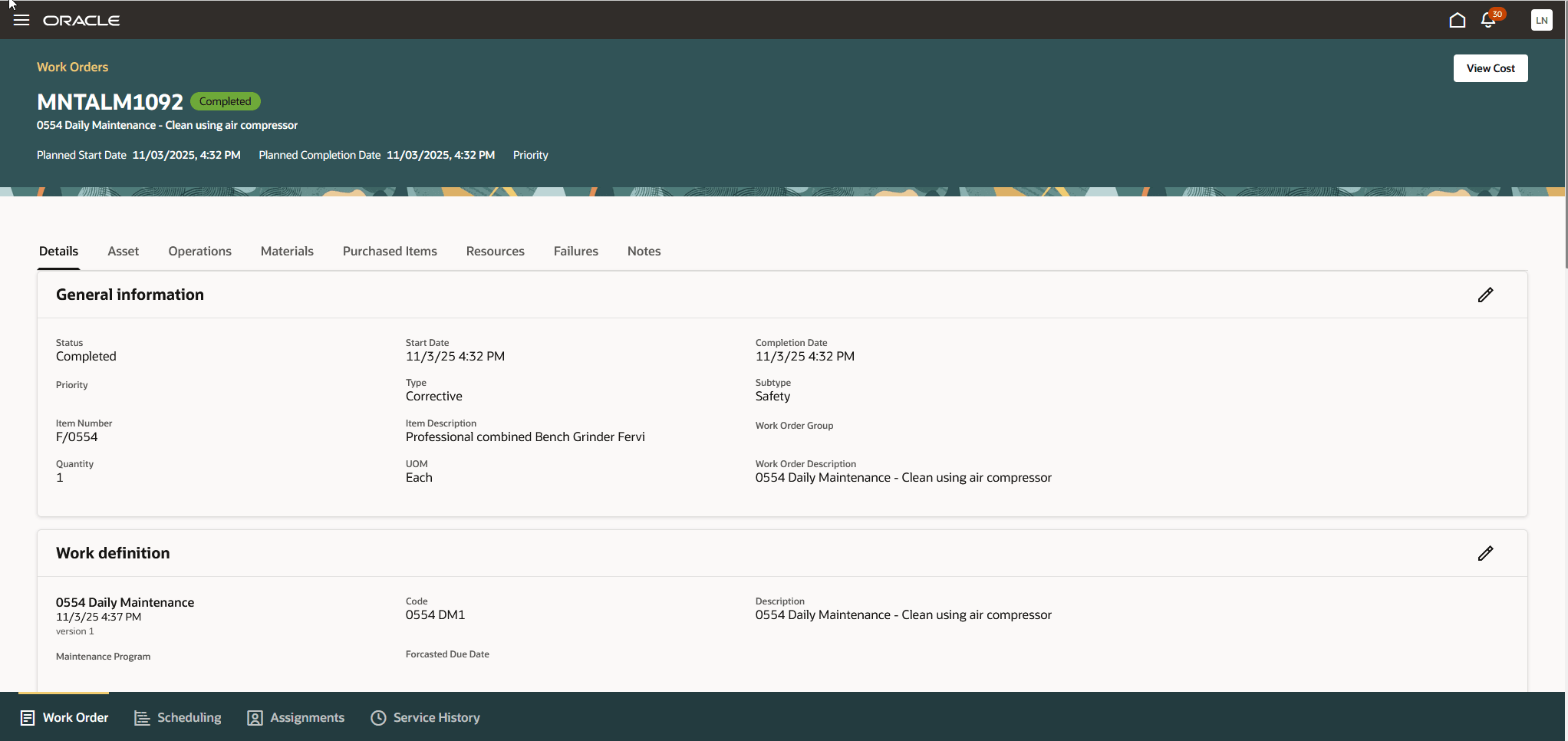Open the Operations tab
1568x741 pixels.
(x=199, y=251)
